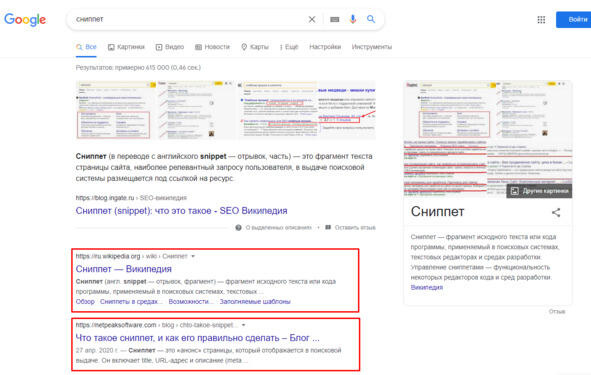
Task: Start voice search with the microphone icon
Action: [x=353, y=19]
